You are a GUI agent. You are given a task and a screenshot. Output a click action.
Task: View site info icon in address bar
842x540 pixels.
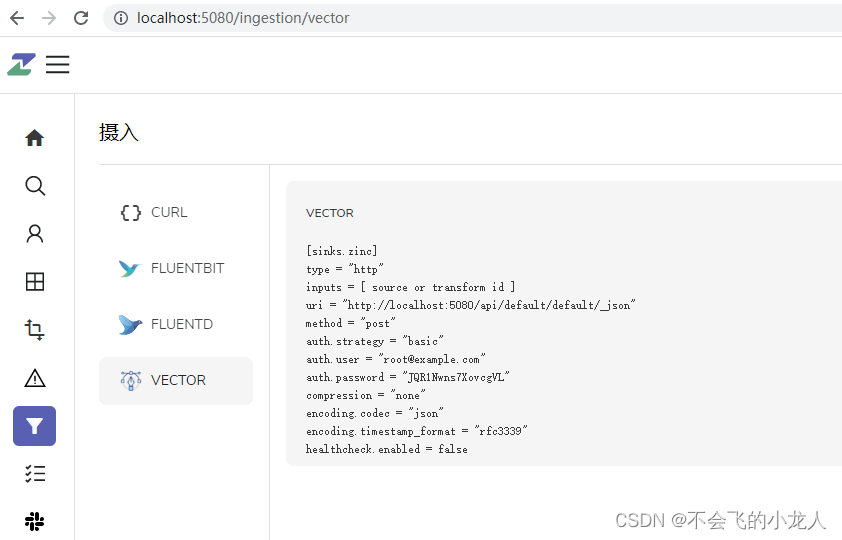point(121,18)
